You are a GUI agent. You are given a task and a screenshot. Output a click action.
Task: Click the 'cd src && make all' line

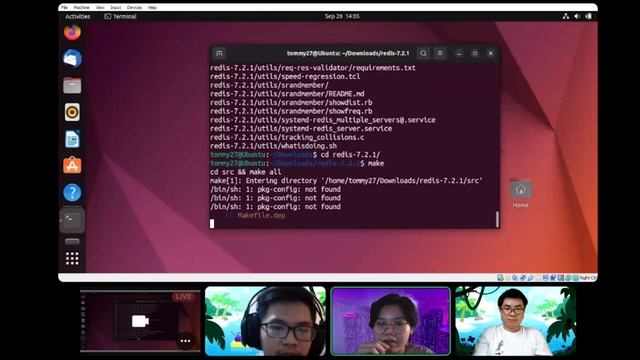pyautogui.click(x=245, y=172)
